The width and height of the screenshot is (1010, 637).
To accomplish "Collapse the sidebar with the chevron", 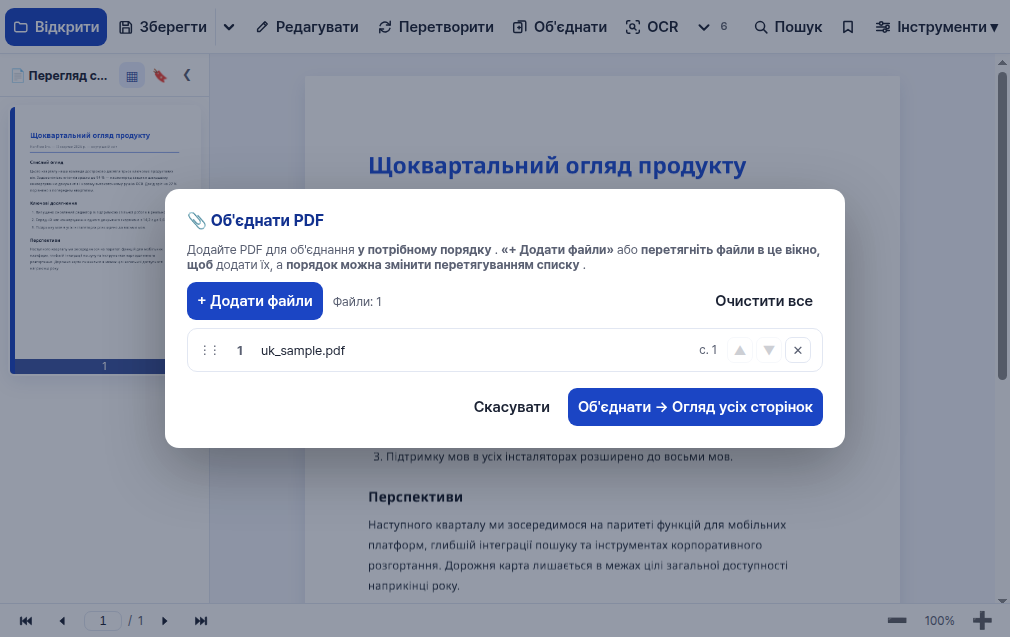I will (187, 75).
